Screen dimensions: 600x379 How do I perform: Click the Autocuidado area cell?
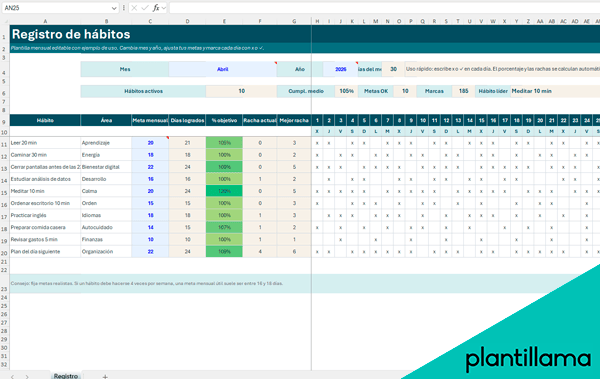point(106,227)
